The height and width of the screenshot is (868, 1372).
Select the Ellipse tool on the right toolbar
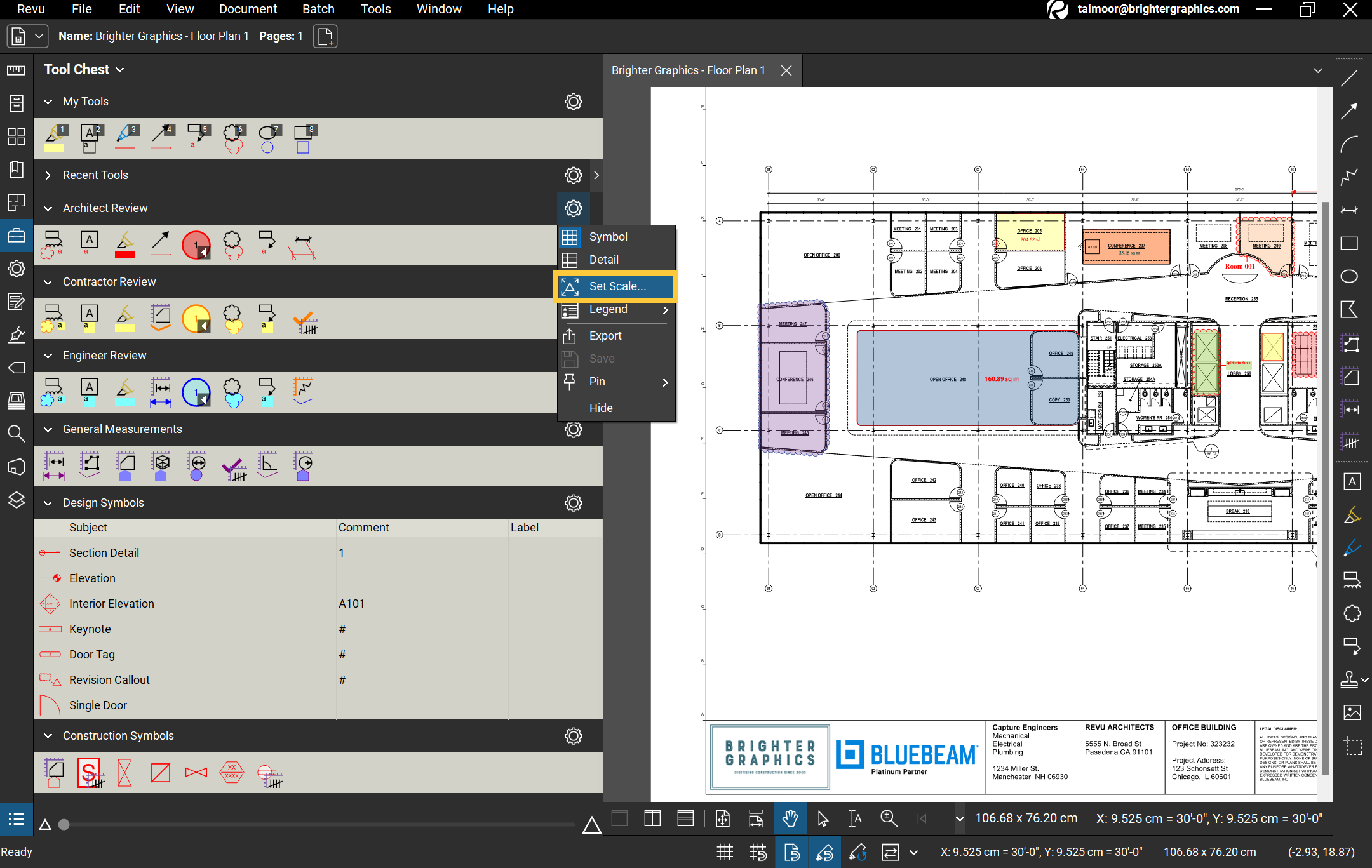tap(1351, 276)
